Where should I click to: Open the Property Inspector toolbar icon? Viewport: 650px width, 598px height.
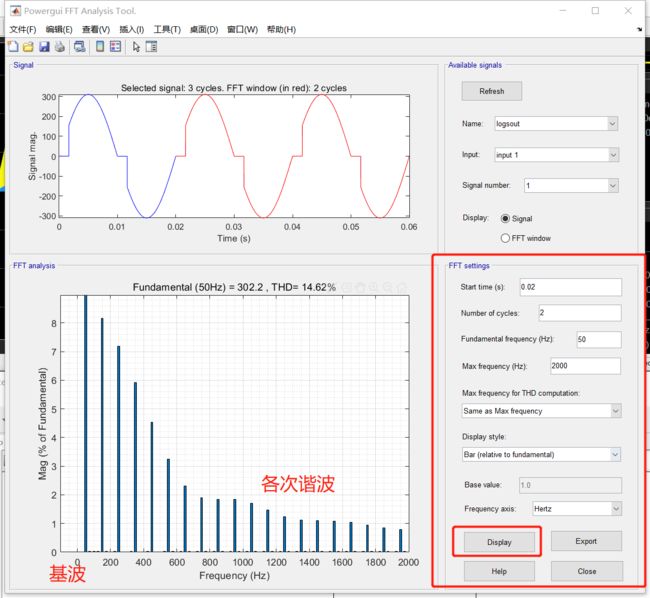[151, 46]
